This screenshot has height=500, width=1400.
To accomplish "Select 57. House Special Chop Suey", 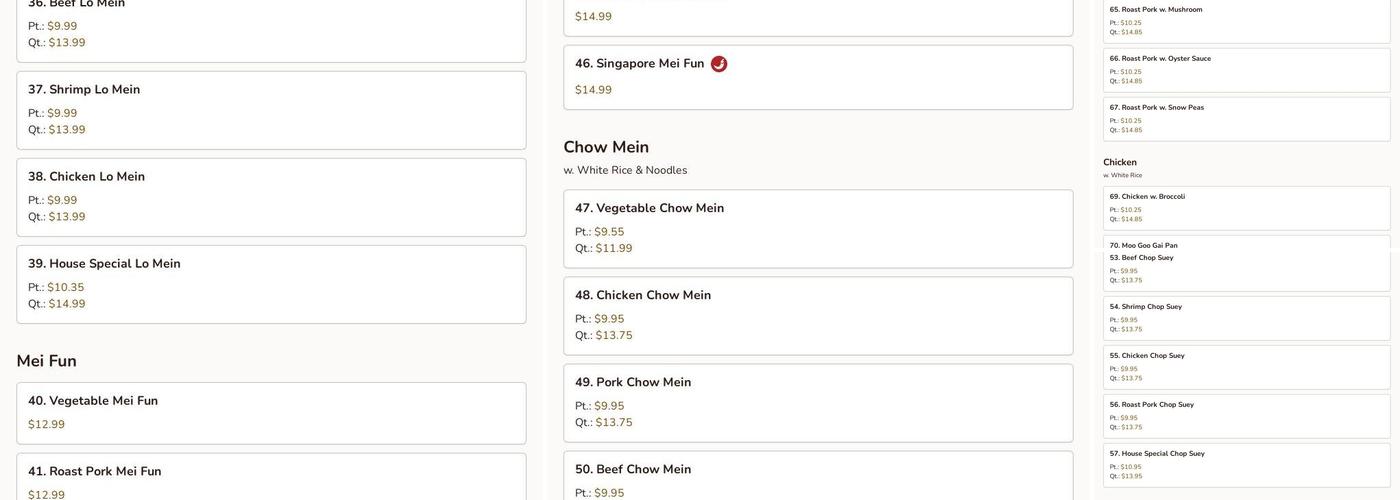I will (1157, 454).
